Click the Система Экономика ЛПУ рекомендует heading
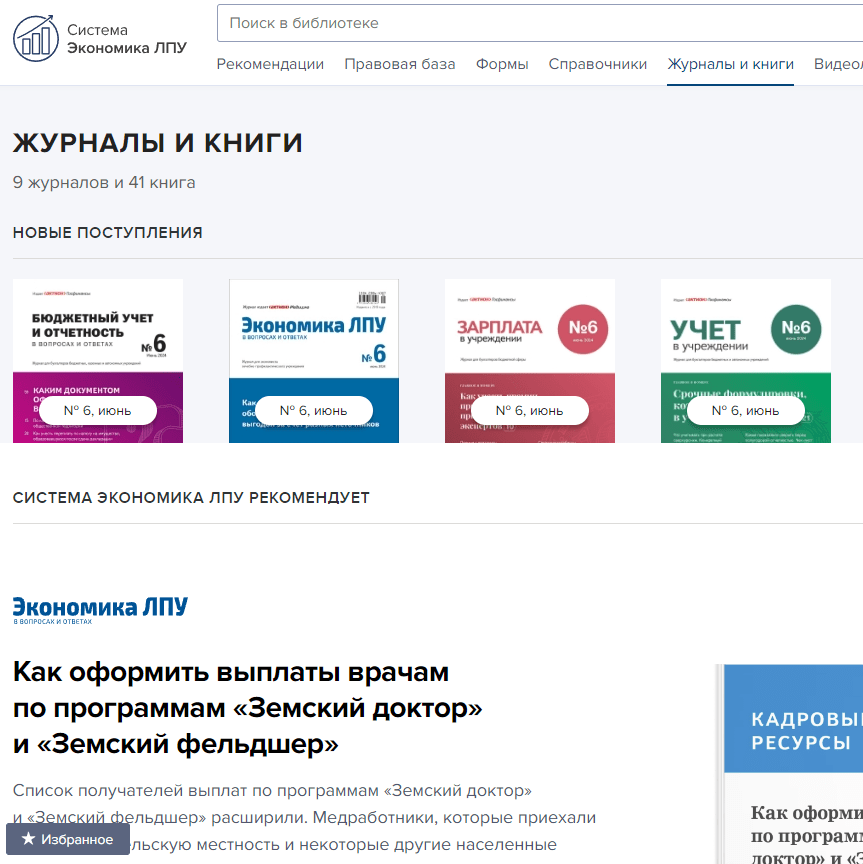Viewport: 863px width, 864px height. pos(191,498)
